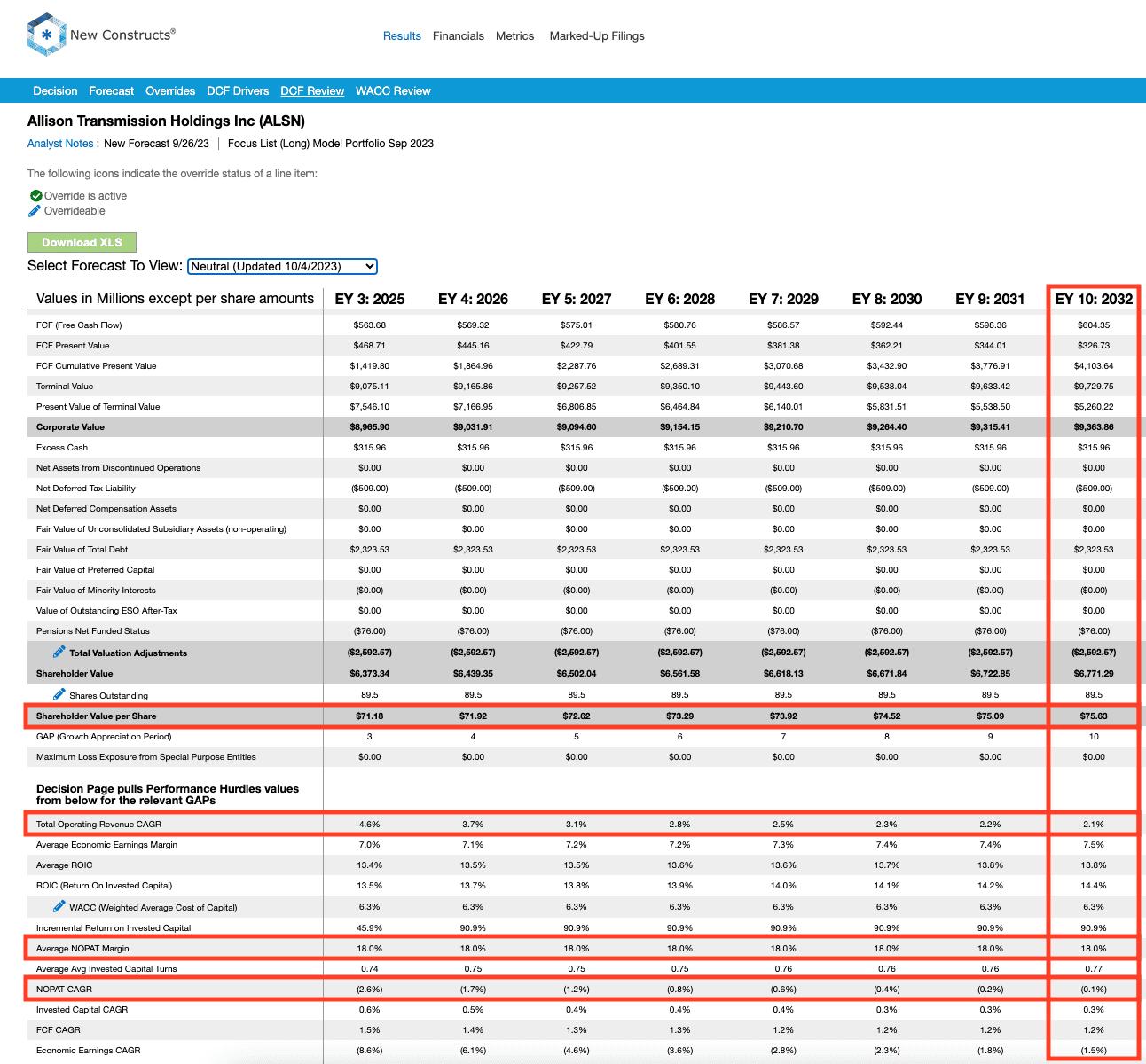Image resolution: width=1146 pixels, height=1064 pixels.
Task: Click the FCF Present Value row label
Action: [73, 346]
